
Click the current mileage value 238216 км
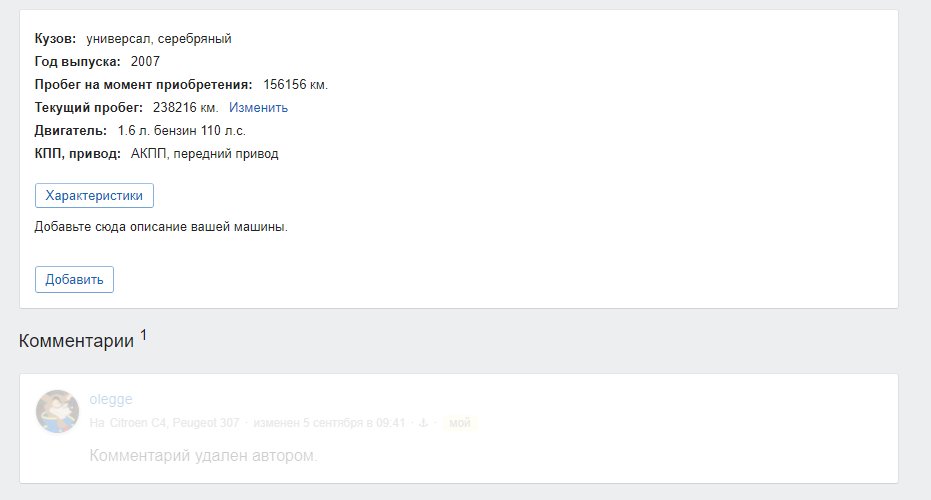185,107
